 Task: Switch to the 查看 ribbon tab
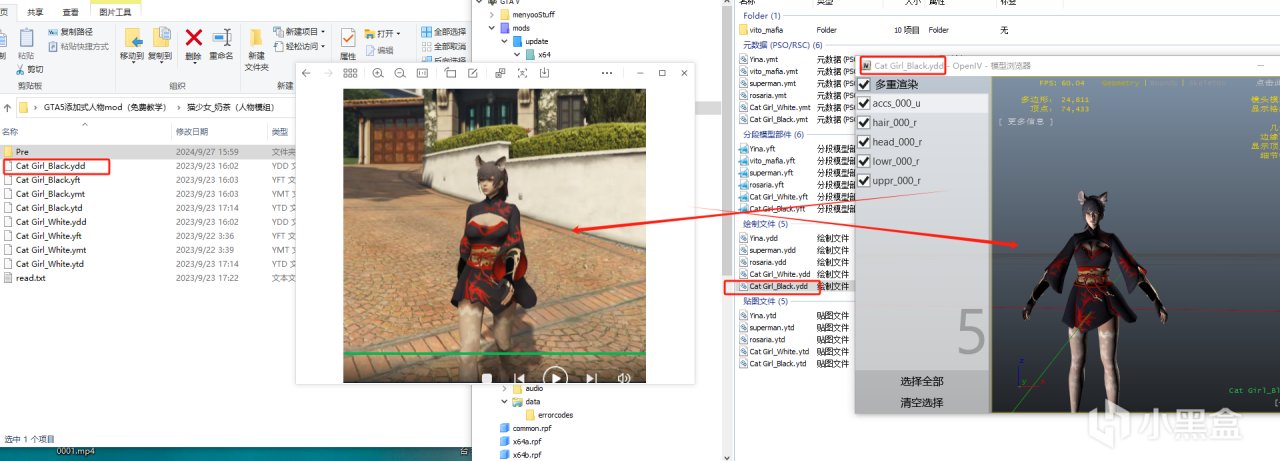[70, 12]
